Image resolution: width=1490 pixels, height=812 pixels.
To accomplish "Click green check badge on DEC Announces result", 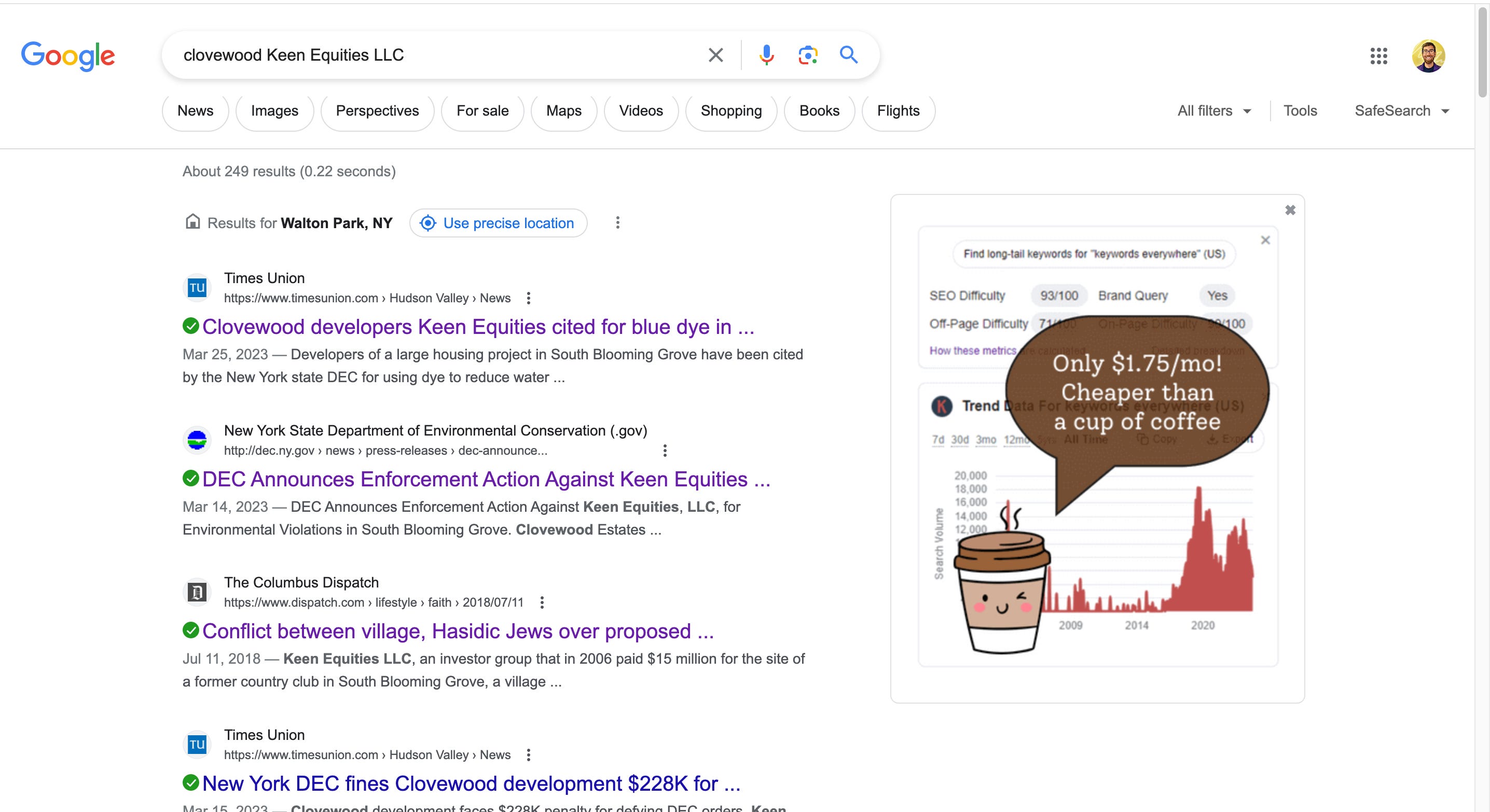I will tap(191, 479).
